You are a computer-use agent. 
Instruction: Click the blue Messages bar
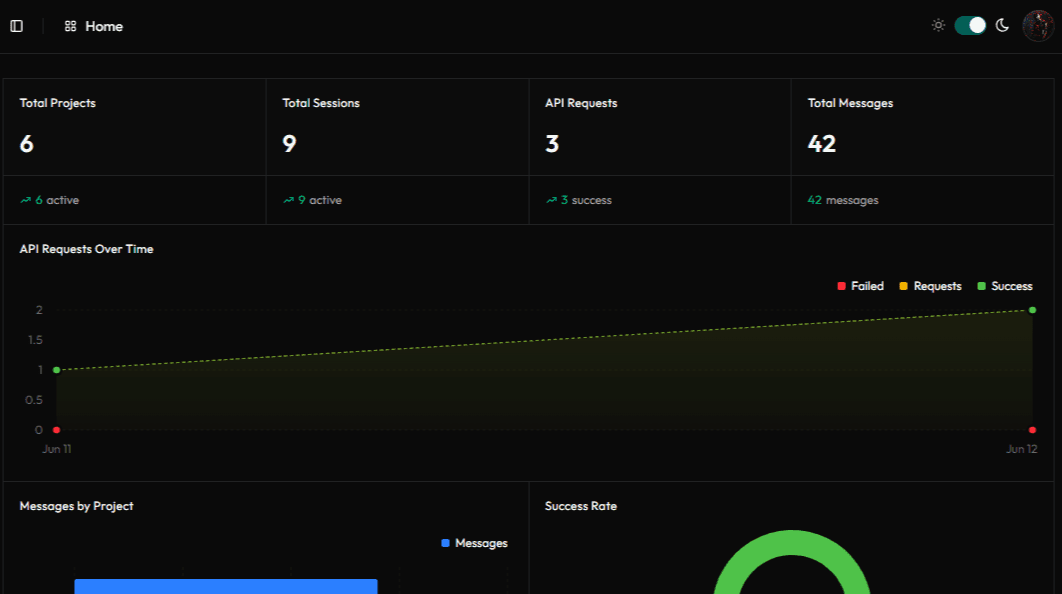tap(226, 587)
